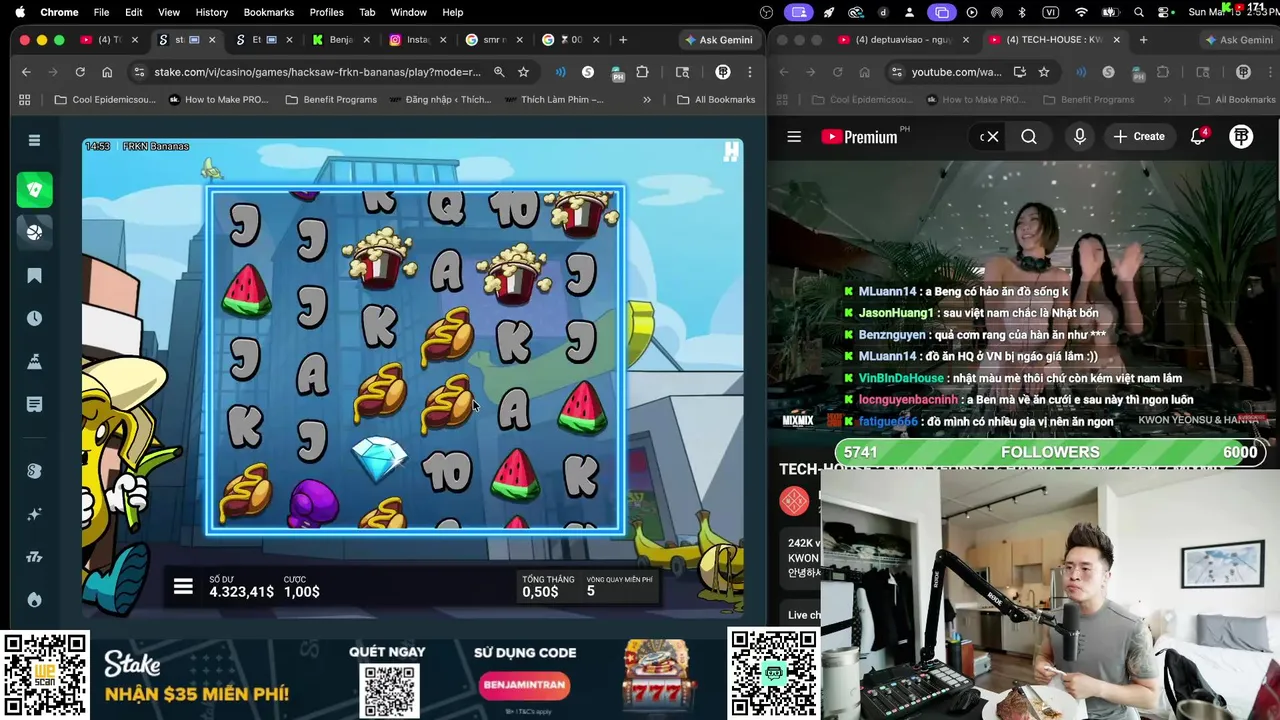Click Create button on YouTube
Screen dimensions: 1280x720
(x=1139, y=137)
